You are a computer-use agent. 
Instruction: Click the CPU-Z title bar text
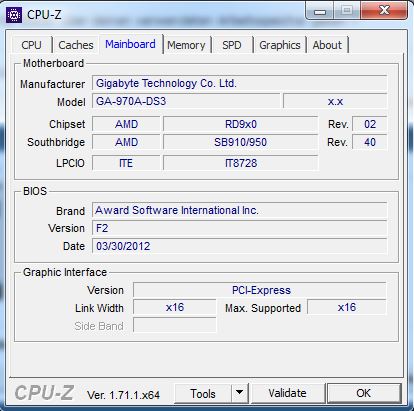44,15
